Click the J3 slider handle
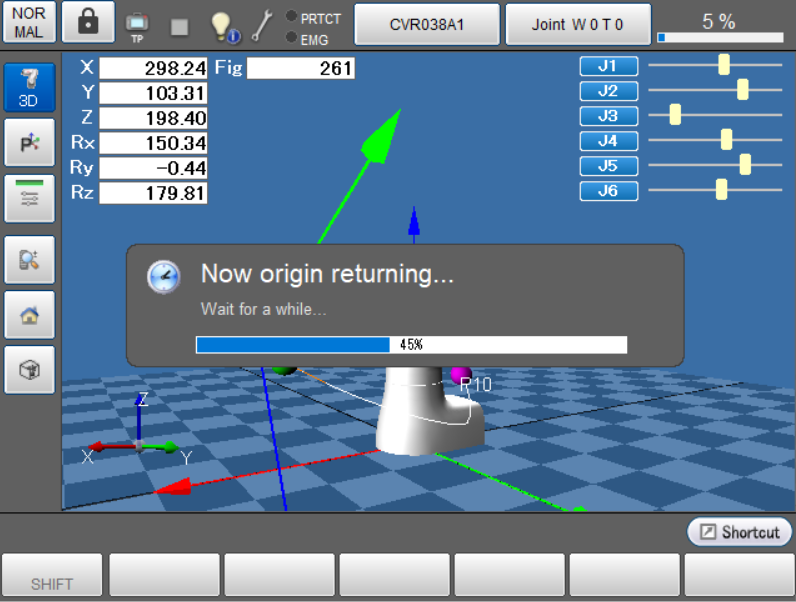 coord(675,115)
